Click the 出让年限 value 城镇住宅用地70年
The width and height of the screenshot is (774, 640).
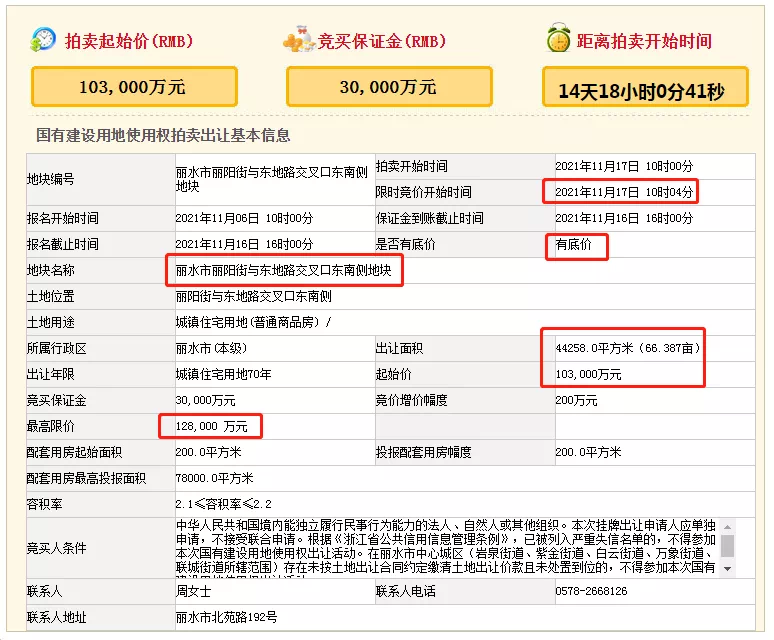pyautogui.click(x=224, y=375)
